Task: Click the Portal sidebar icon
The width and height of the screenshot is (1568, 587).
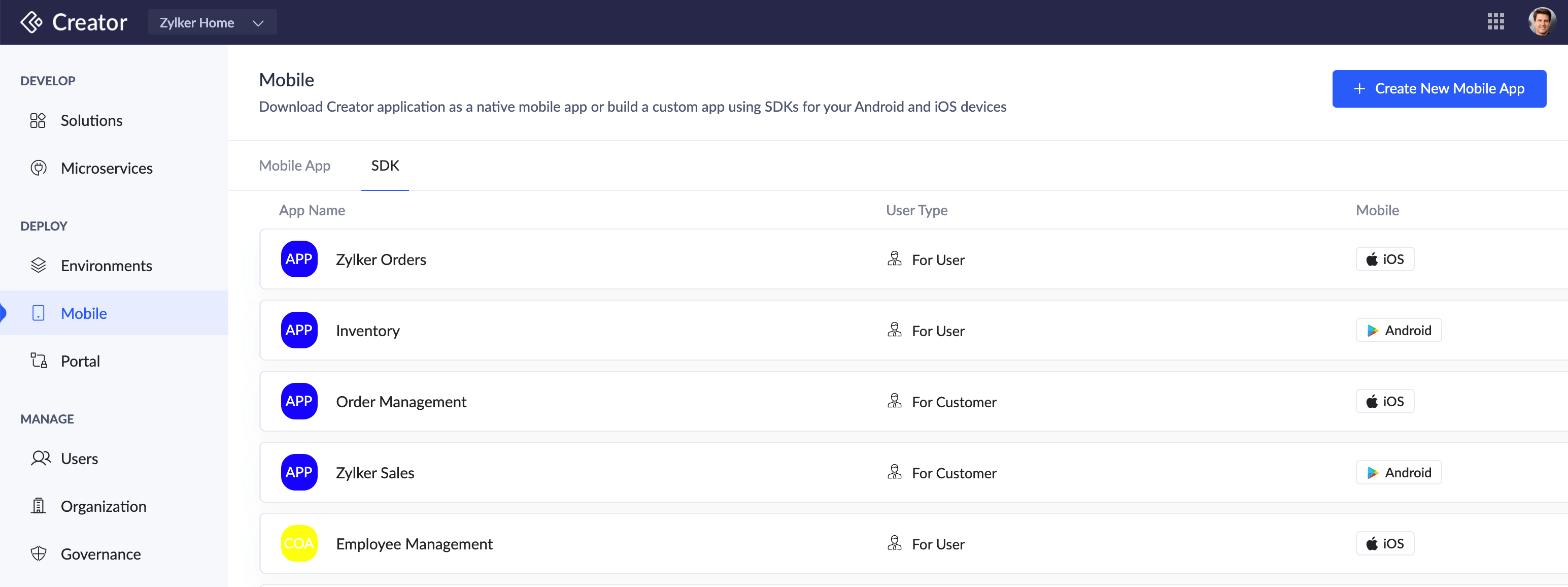Action: (x=39, y=361)
